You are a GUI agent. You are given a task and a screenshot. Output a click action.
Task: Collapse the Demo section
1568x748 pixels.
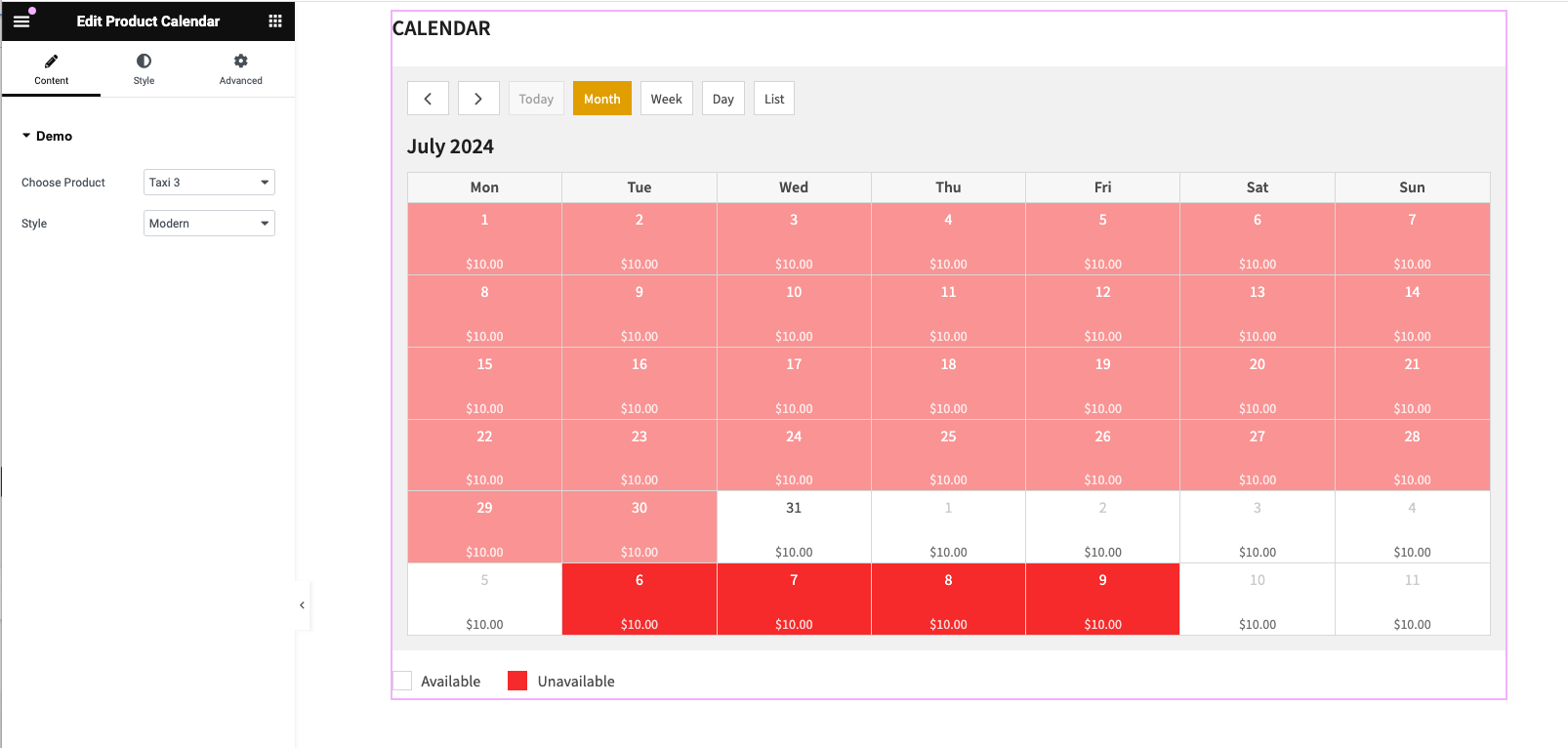47,136
